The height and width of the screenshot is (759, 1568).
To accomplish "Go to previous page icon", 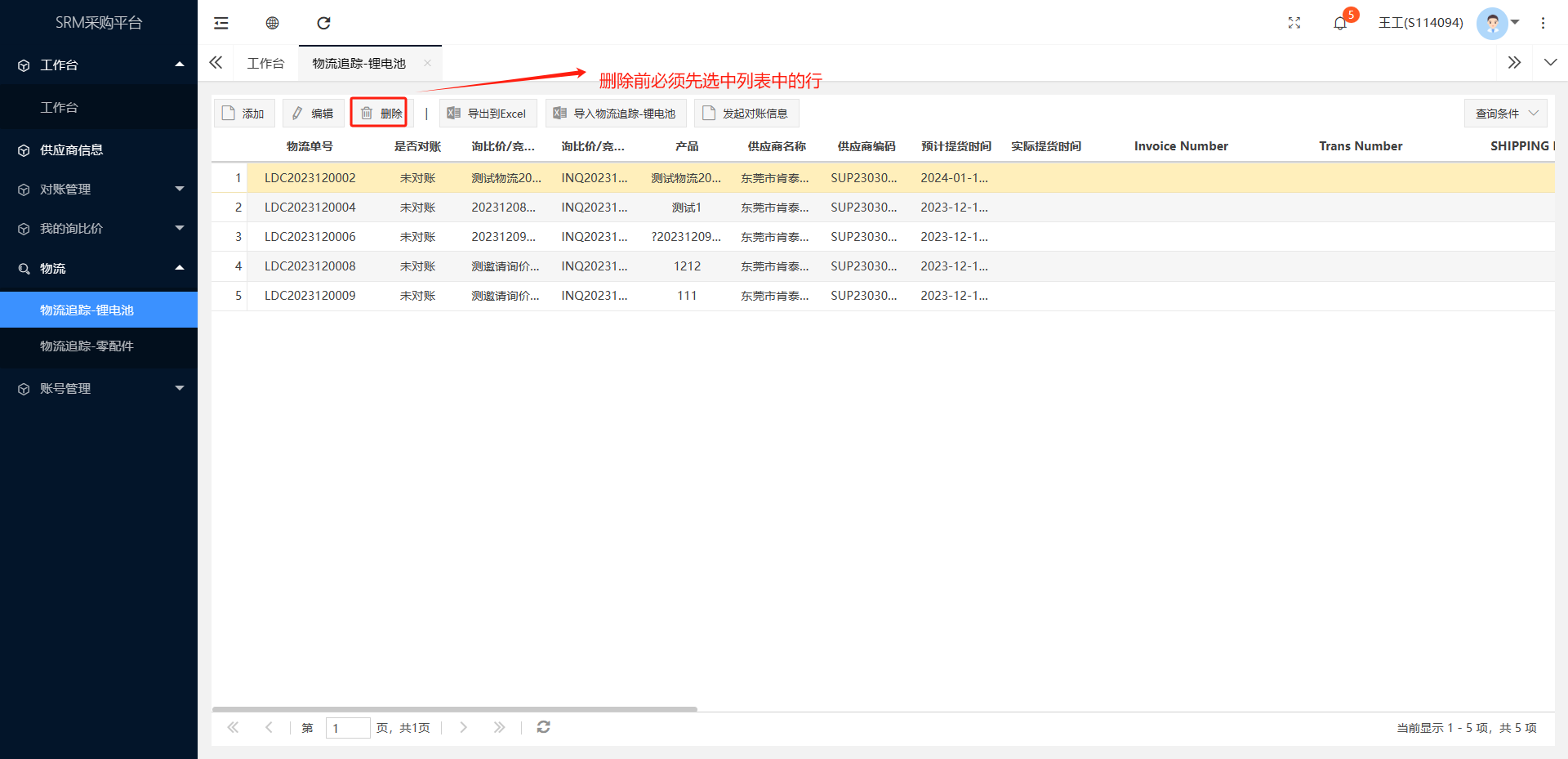I will point(269,727).
